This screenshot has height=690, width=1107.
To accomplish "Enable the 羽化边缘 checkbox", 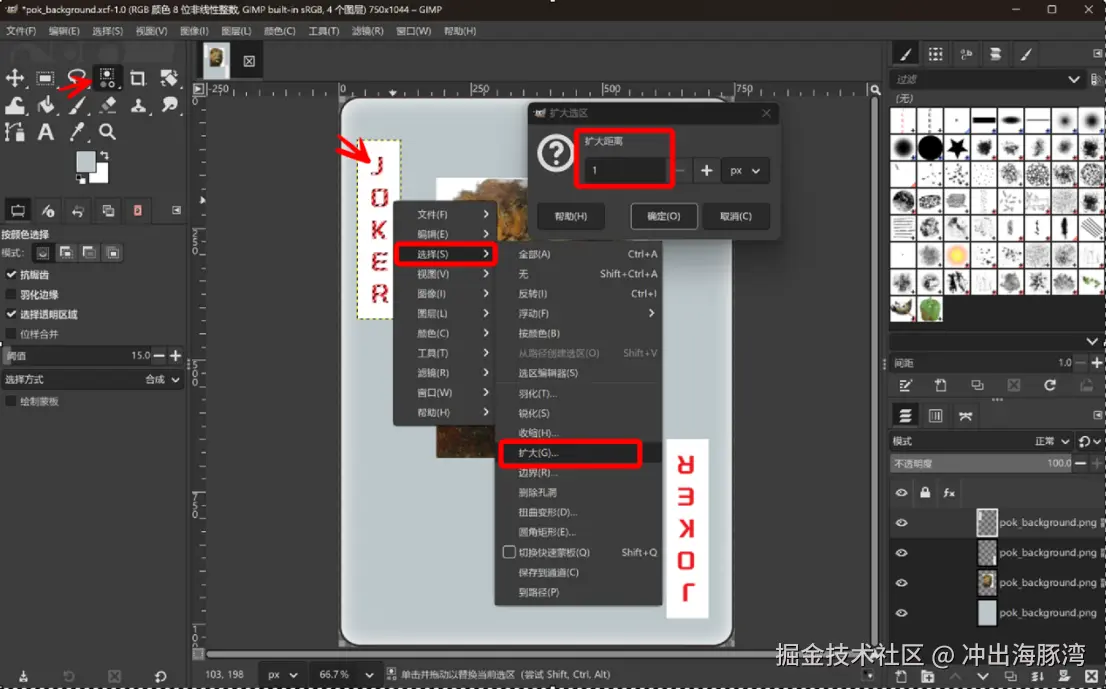I will pos(11,295).
